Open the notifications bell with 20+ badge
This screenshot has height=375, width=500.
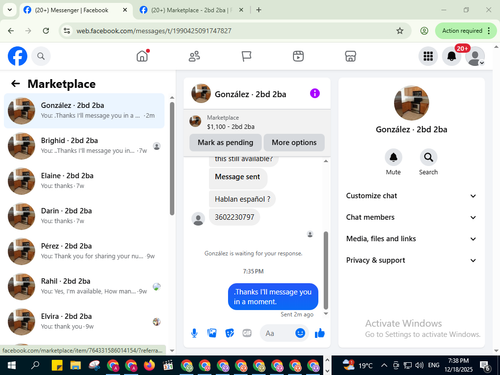tap(452, 56)
